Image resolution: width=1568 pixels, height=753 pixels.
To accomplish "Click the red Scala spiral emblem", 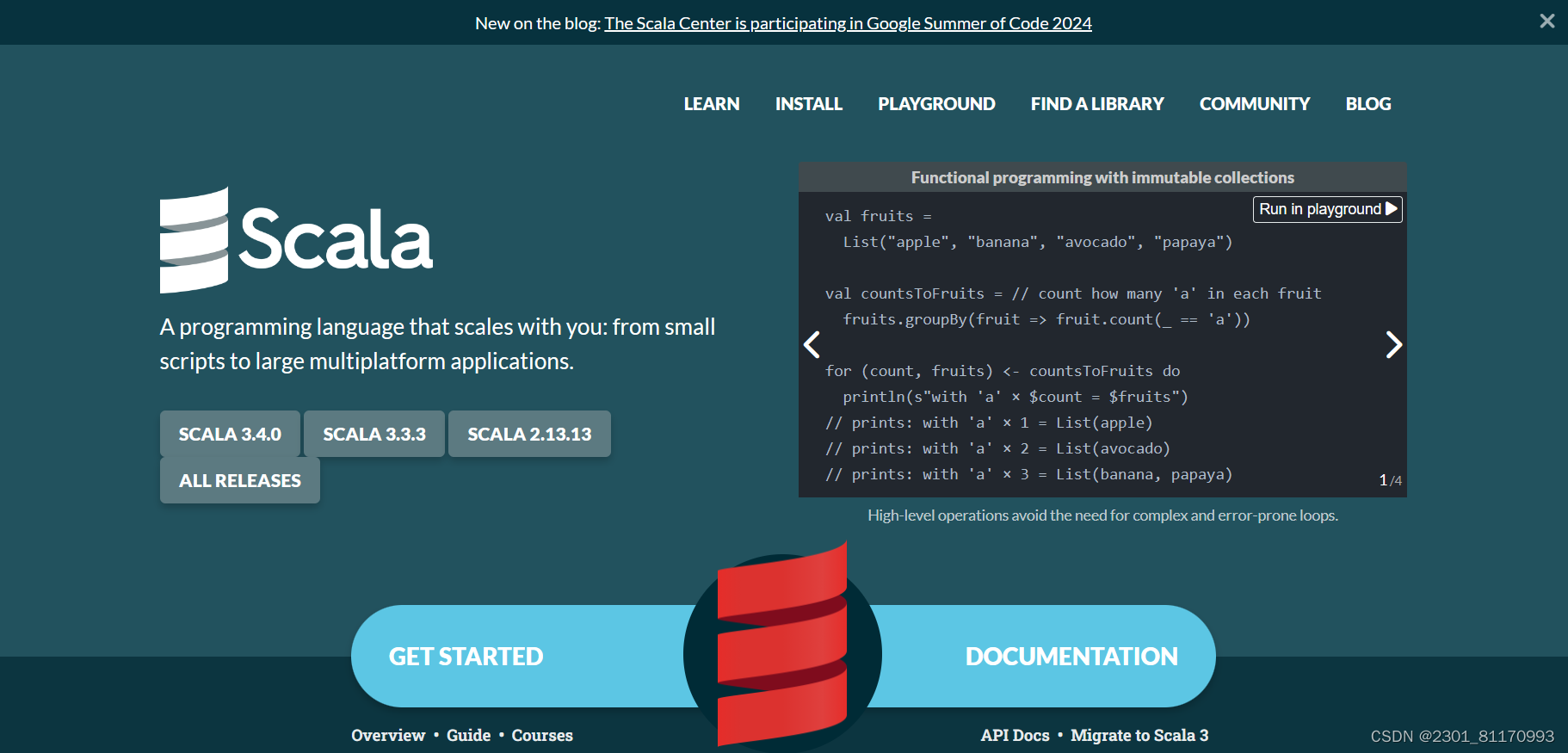I will click(782, 645).
